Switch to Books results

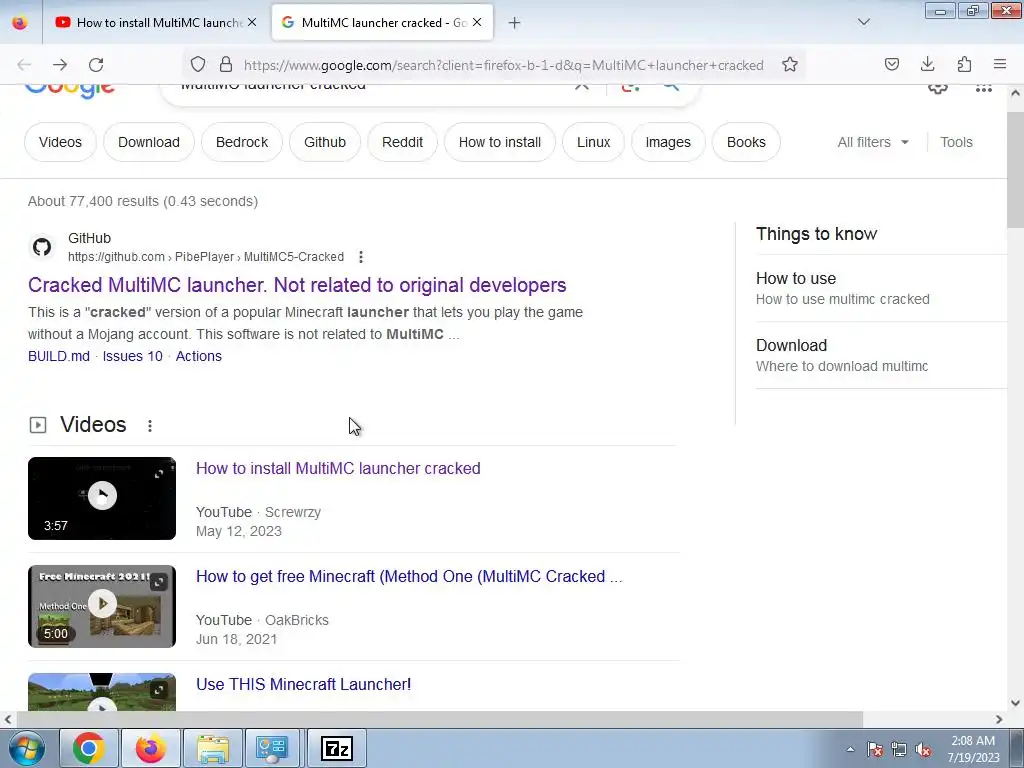[746, 142]
